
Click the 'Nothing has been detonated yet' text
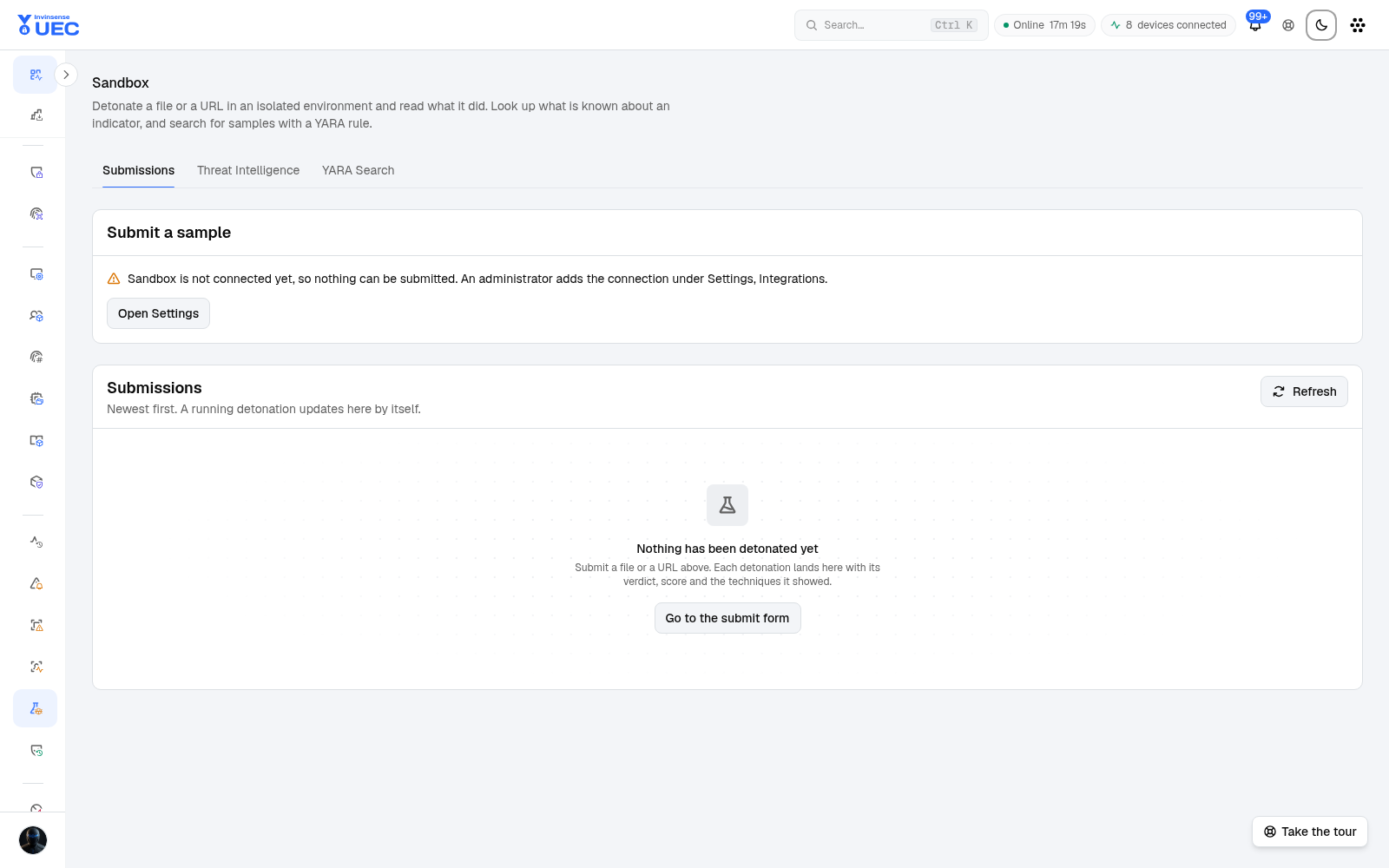[x=727, y=549]
